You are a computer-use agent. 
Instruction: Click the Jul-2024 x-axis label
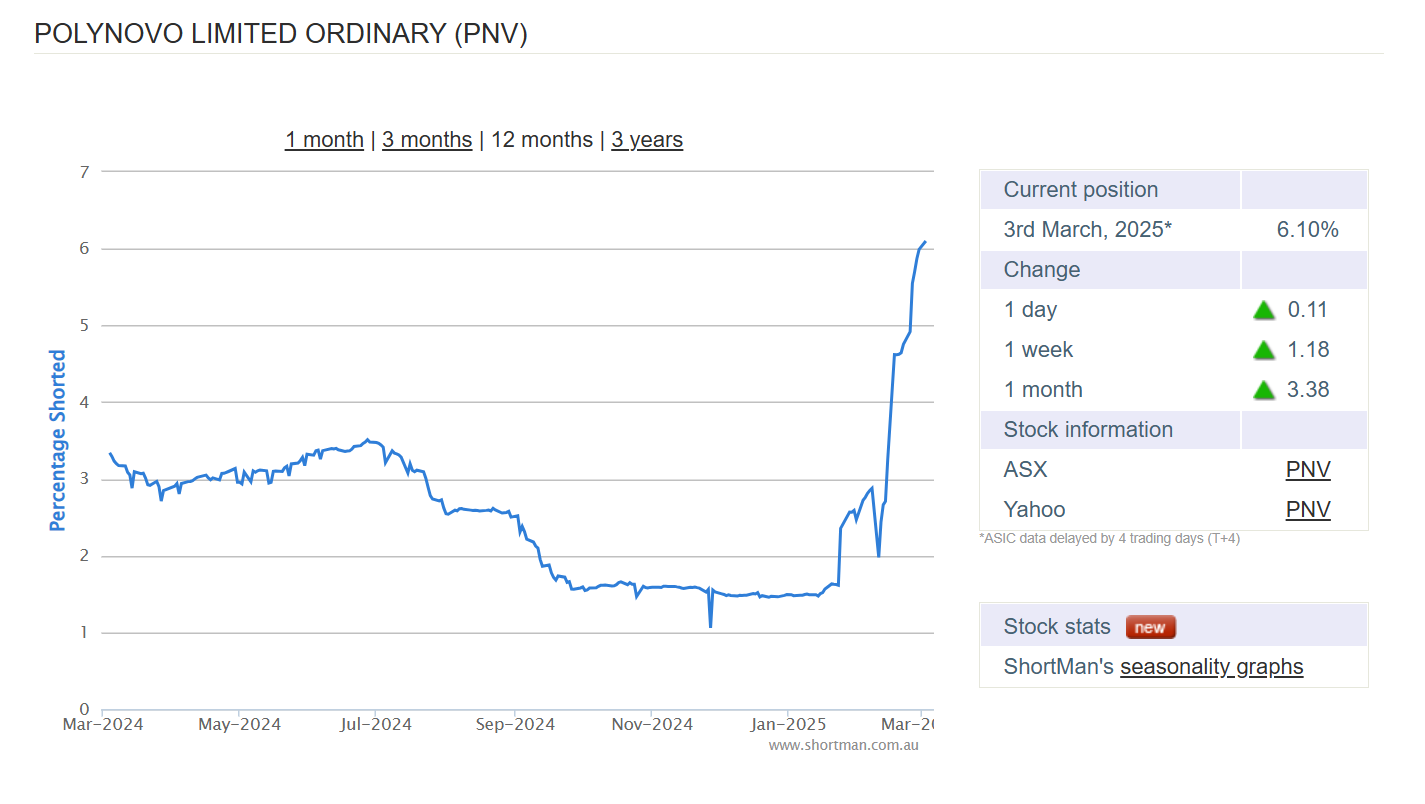[x=374, y=724]
